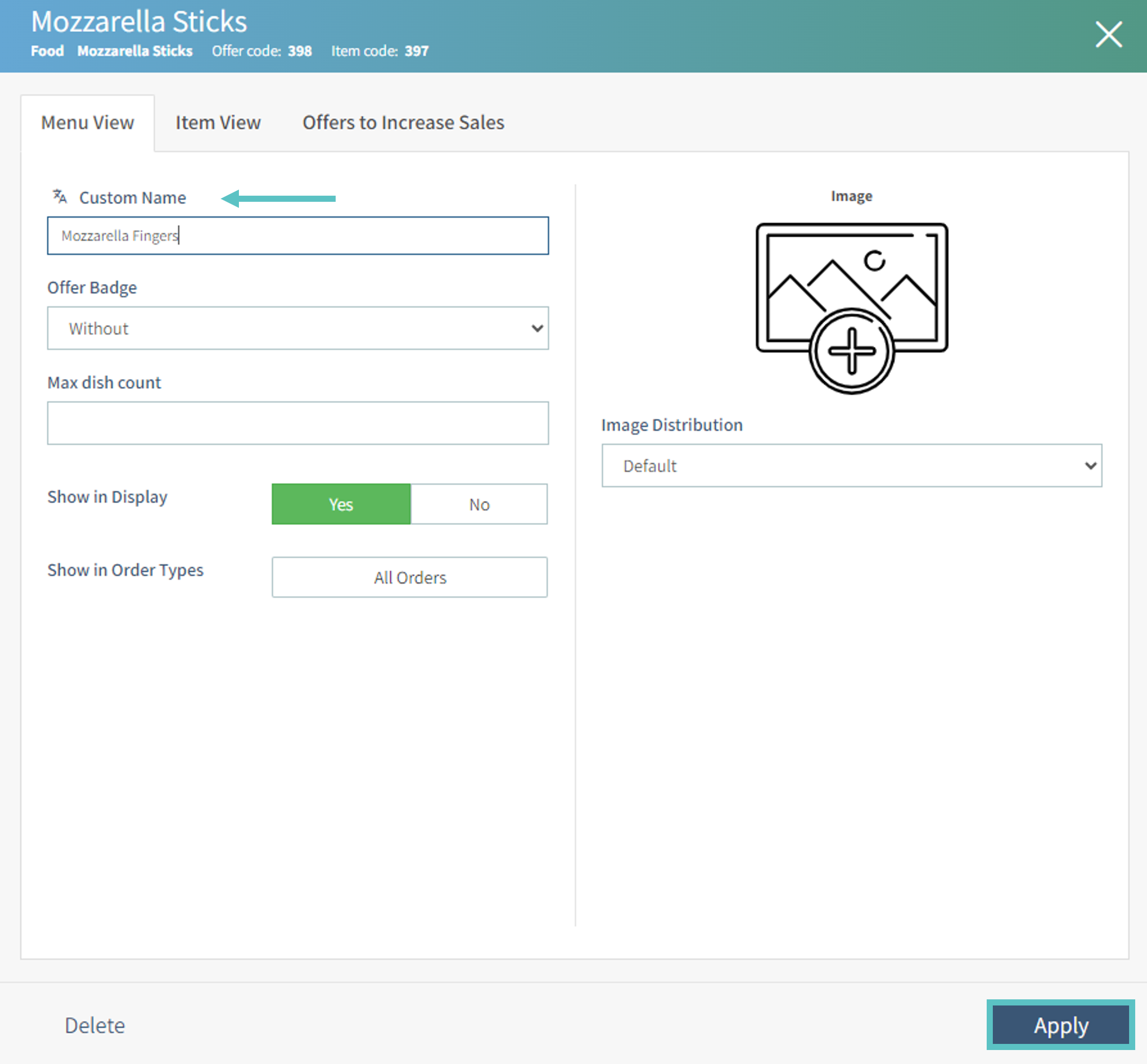Click the Offer Badge chevron arrow
1147x1064 pixels.
tap(537, 328)
